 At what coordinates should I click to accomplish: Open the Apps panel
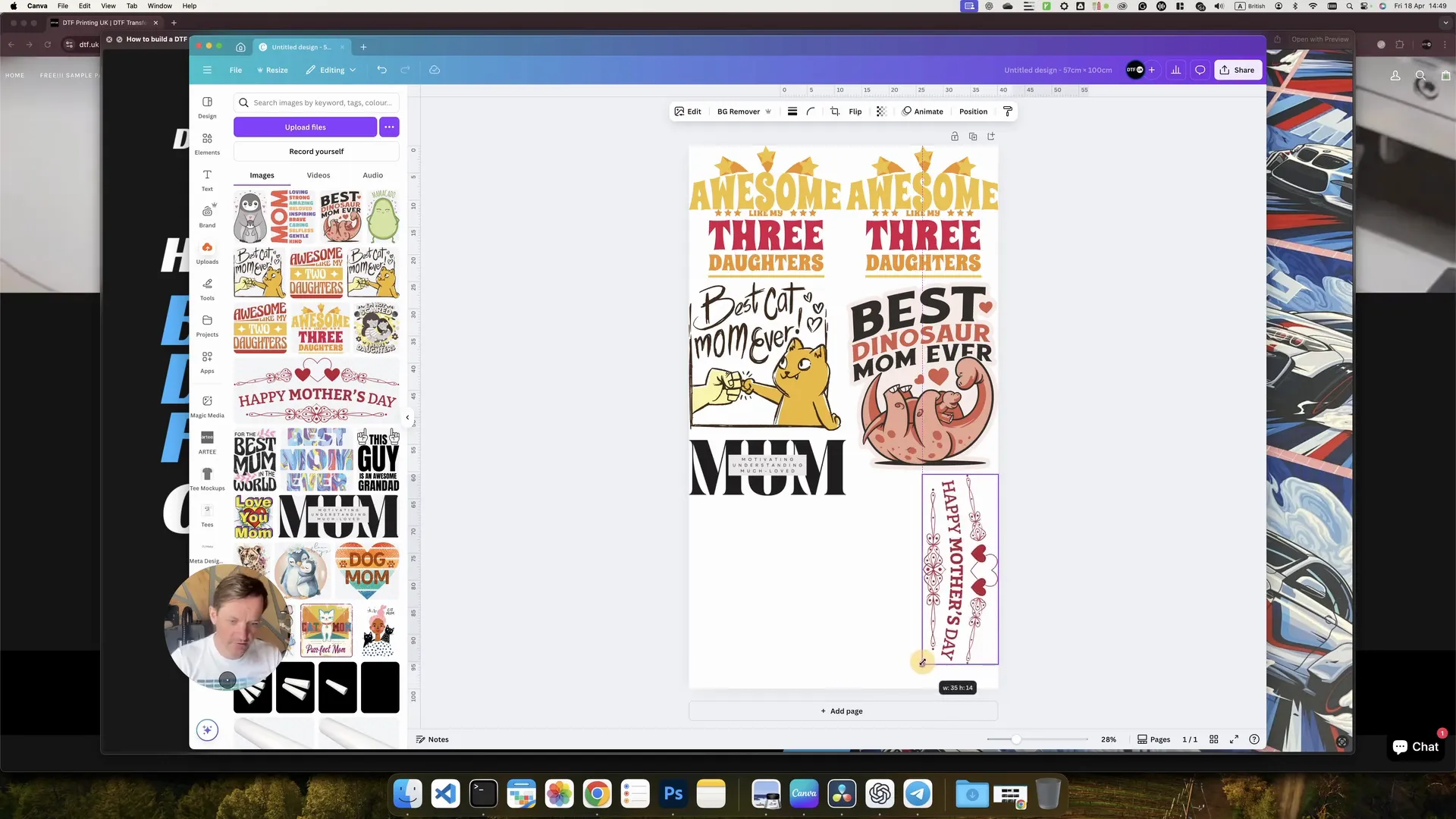(207, 362)
